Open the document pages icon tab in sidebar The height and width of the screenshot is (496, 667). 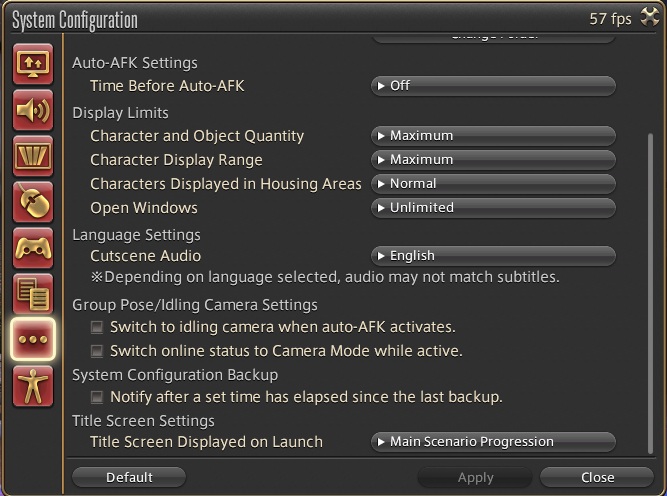(x=33, y=294)
